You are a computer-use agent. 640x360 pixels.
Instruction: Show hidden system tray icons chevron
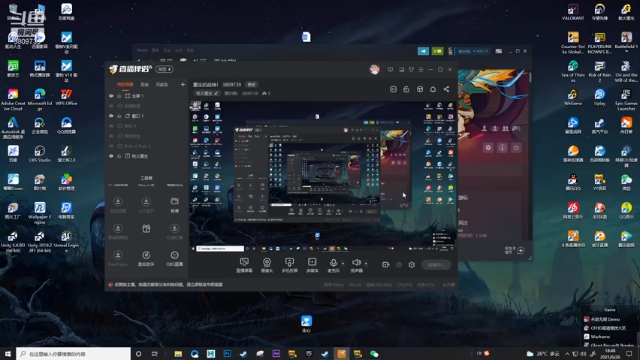[567, 353]
